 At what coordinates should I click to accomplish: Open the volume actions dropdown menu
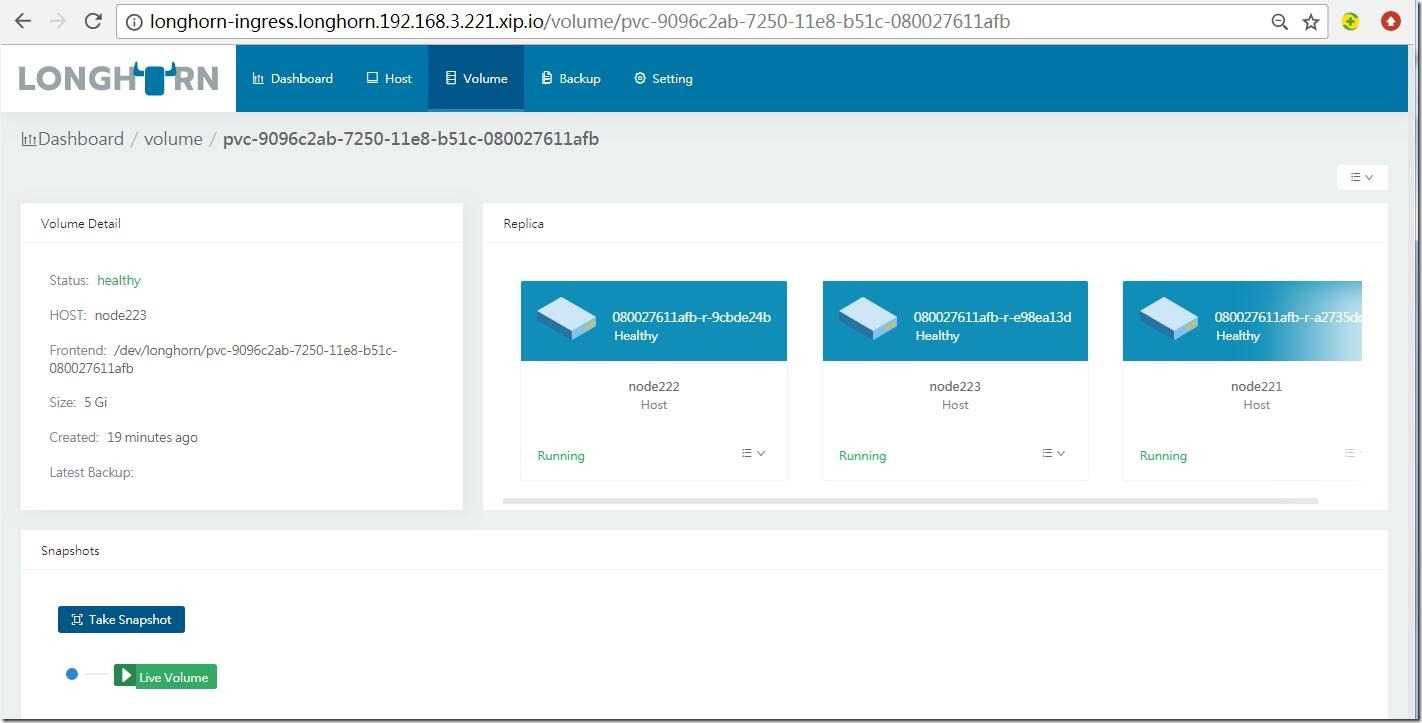[1362, 177]
